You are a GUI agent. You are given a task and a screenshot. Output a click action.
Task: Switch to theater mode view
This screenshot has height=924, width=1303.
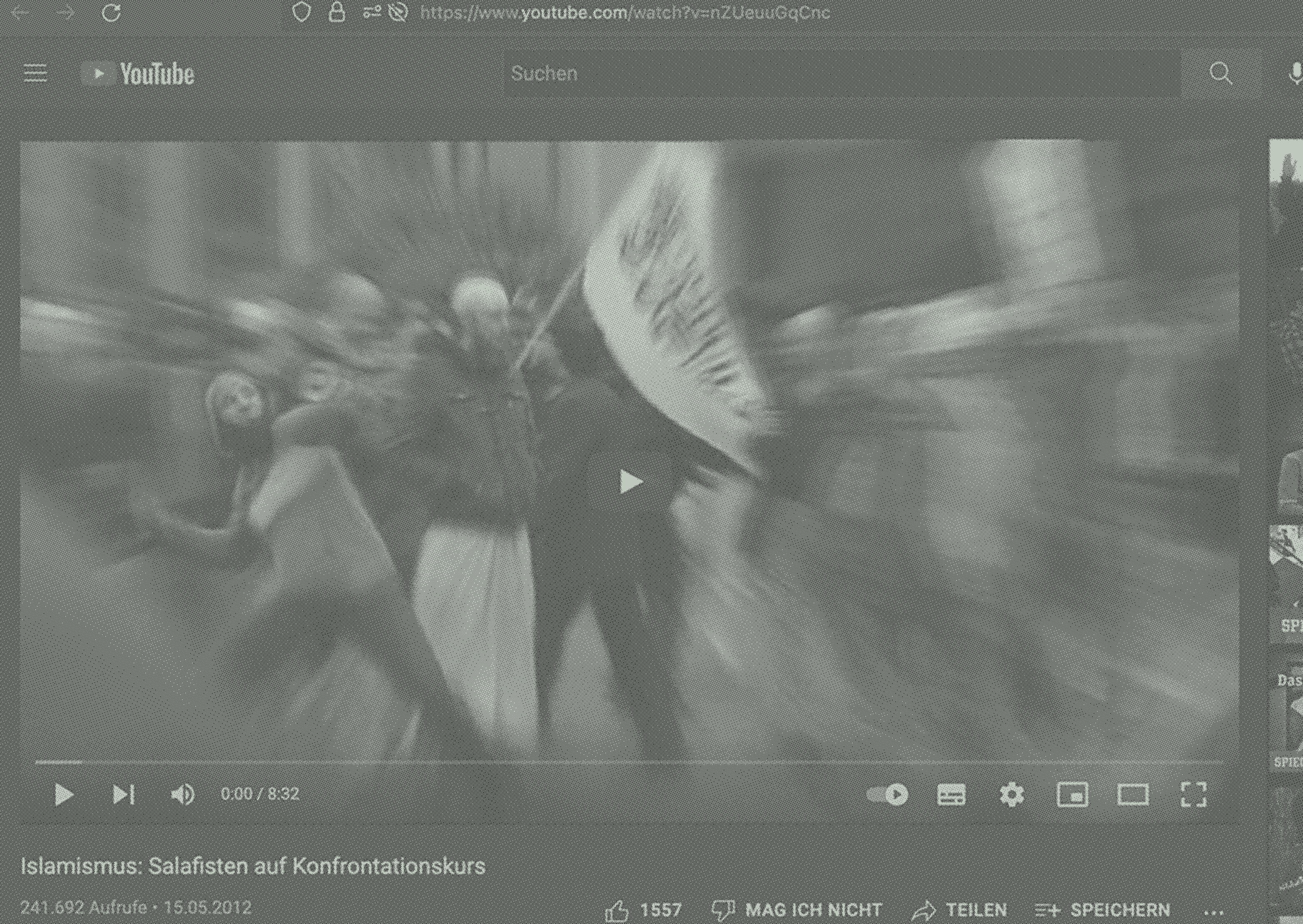(x=1133, y=795)
